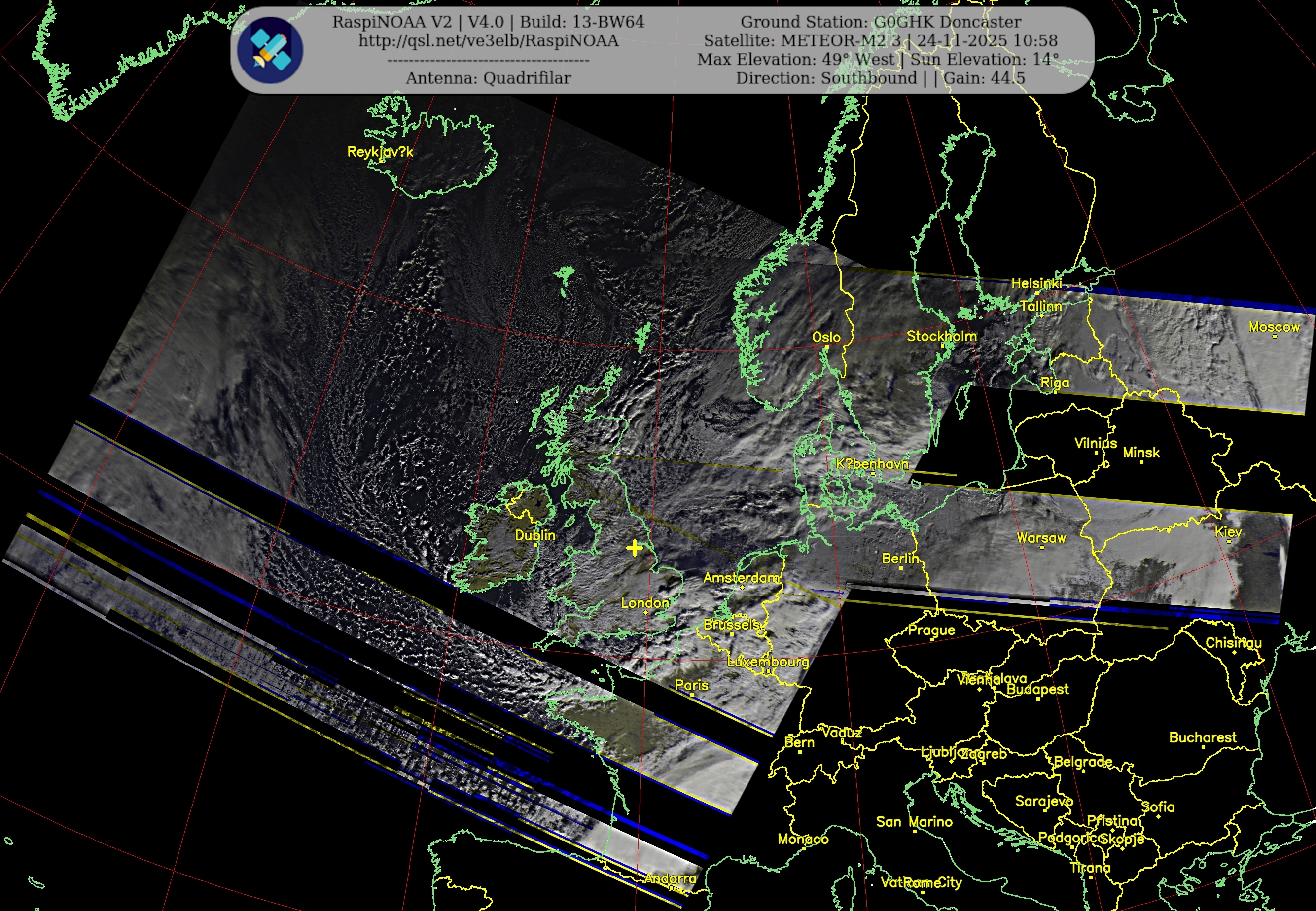The height and width of the screenshot is (911, 1316).
Task: Click the Kiev city label
Action: pyautogui.click(x=1228, y=532)
